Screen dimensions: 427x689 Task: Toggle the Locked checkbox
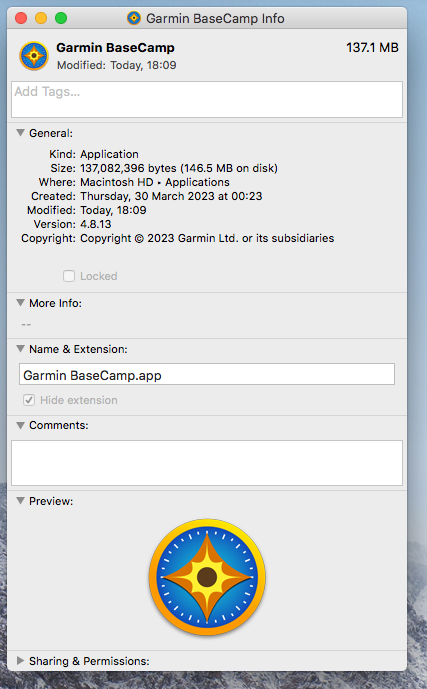69,276
